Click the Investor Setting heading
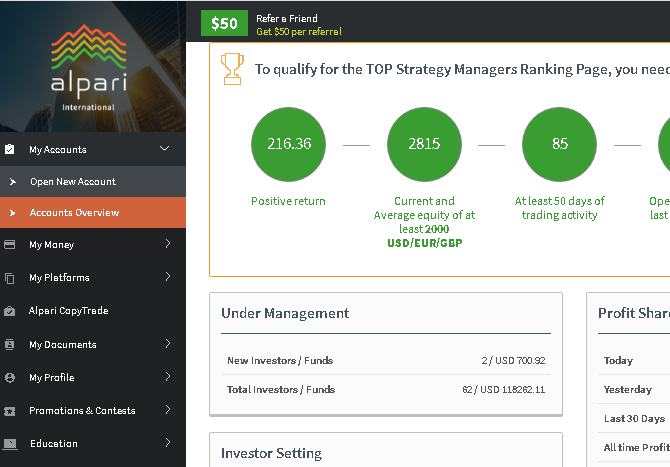This screenshot has width=670, height=467. coord(271,453)
